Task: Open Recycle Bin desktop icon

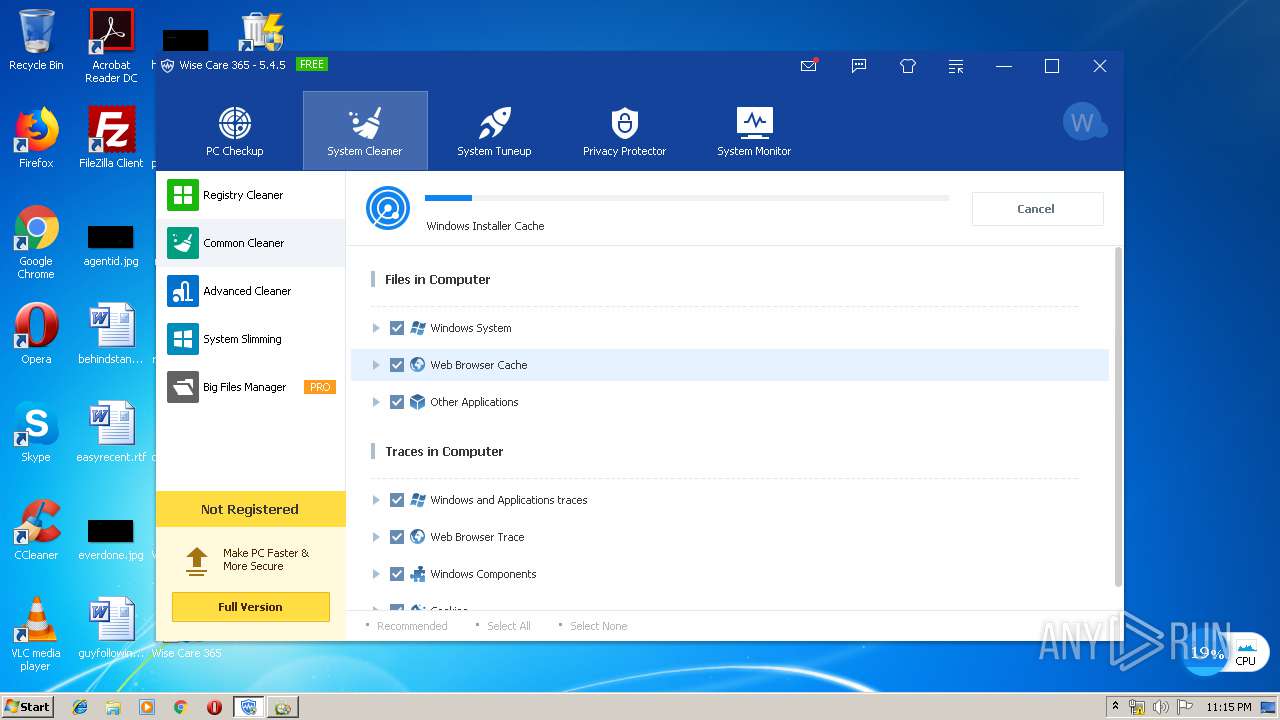Action: coord(36,40)
